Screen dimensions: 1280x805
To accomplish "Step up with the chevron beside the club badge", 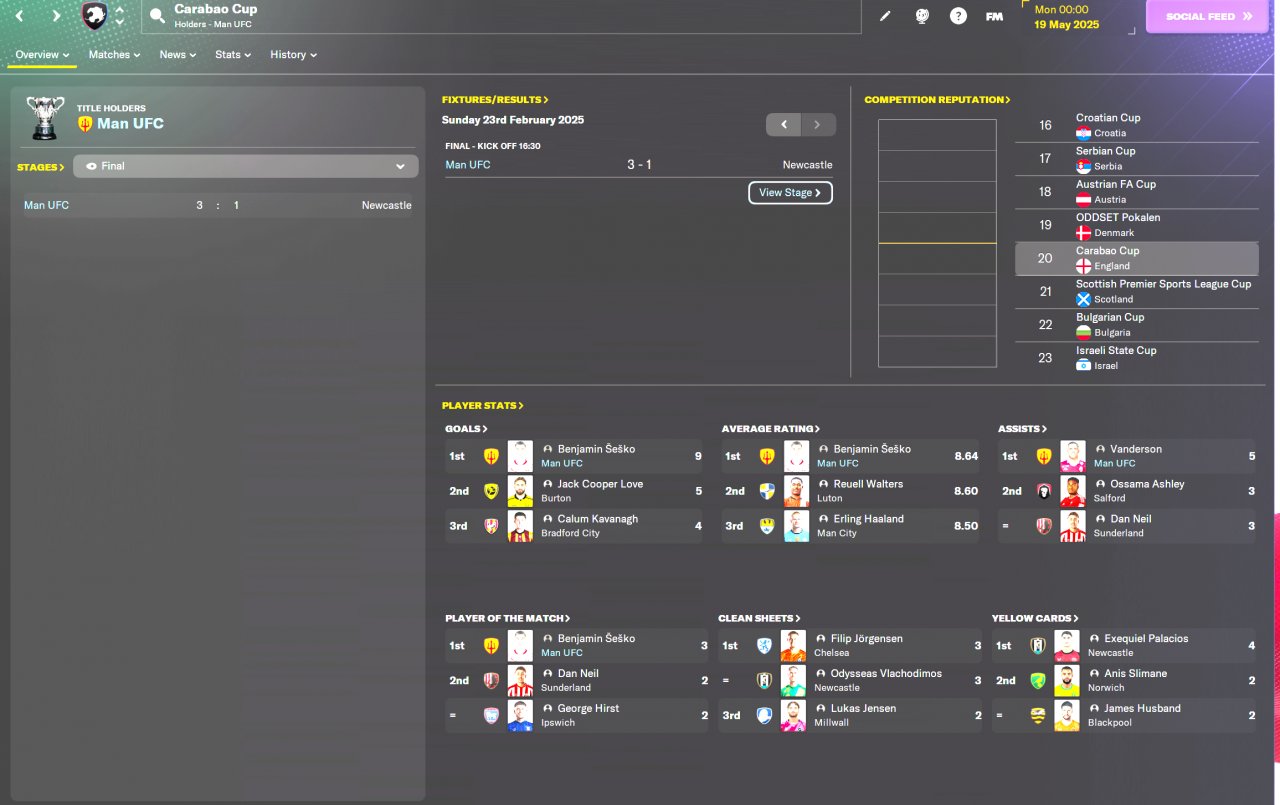I will pos(120,10).
